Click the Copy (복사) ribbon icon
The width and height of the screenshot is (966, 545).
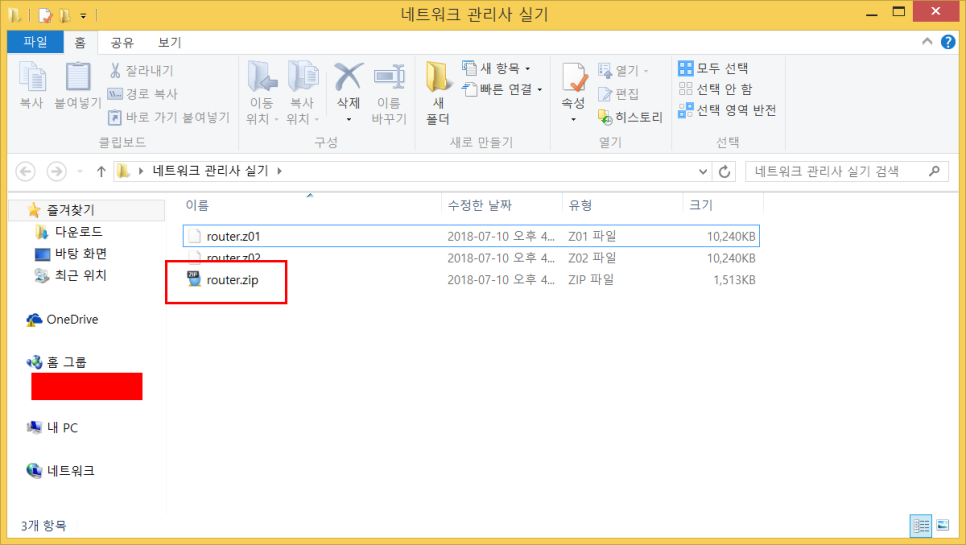point(31,78)
